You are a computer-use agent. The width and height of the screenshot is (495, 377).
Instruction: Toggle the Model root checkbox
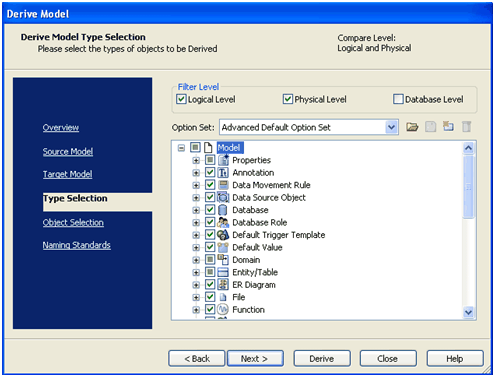[195, 147]
